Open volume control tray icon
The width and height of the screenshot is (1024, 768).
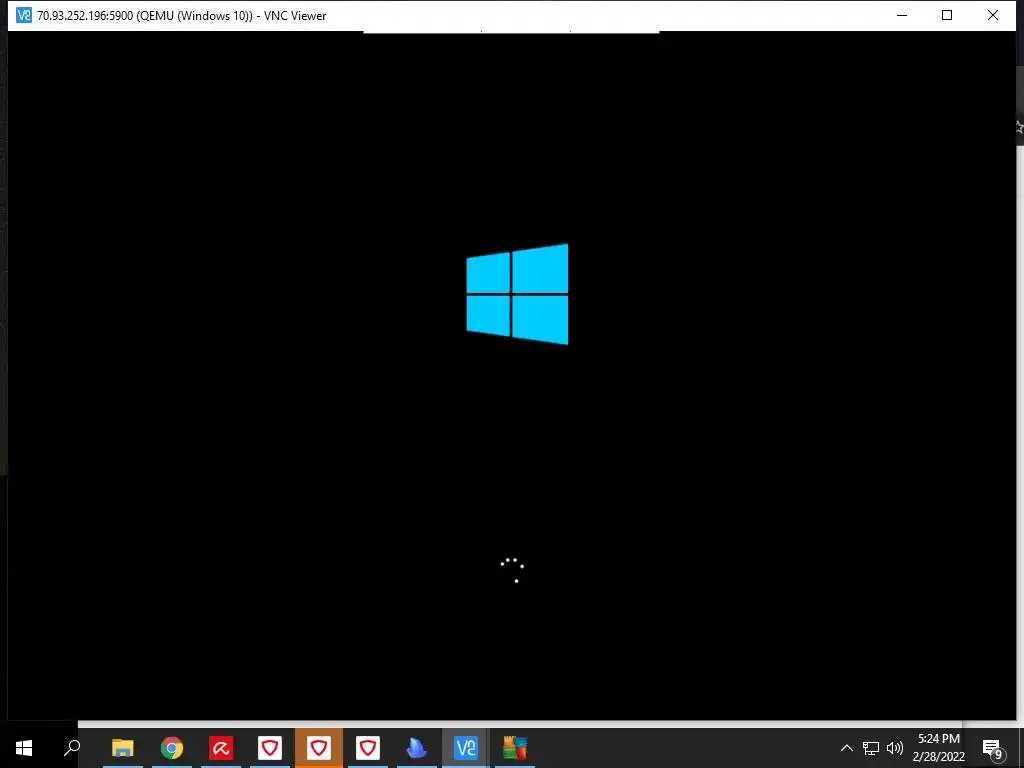pyautogui.click(x=895, y=748)
